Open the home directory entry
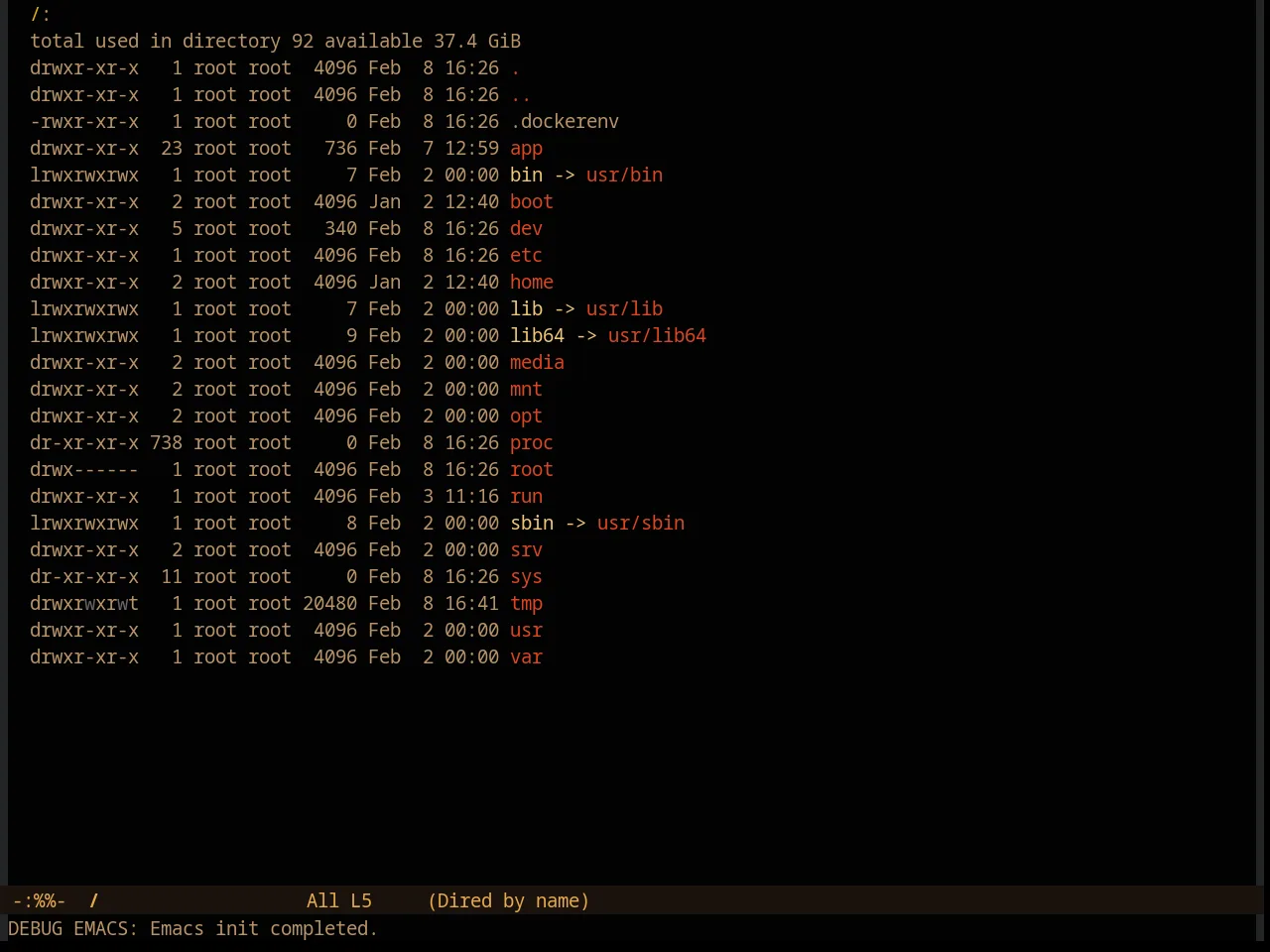The height and width of the screenshot is (952, 1270). coord(532,282)
